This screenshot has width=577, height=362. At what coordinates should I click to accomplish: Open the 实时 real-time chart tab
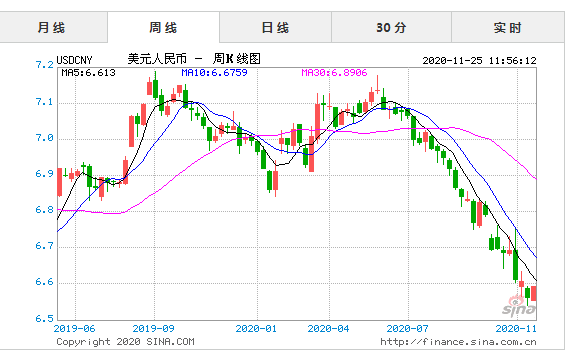click(x=507, y=28)
